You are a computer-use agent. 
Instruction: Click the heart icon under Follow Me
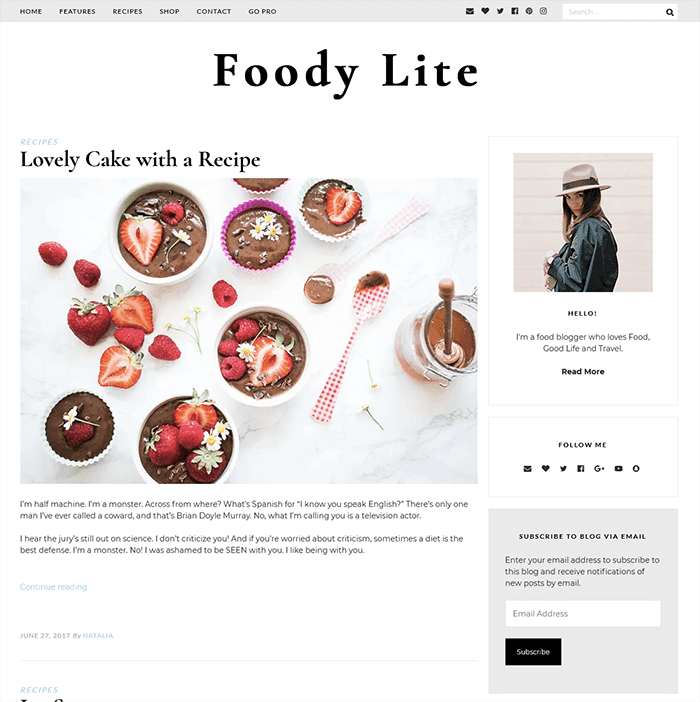[x=546, y=469]
